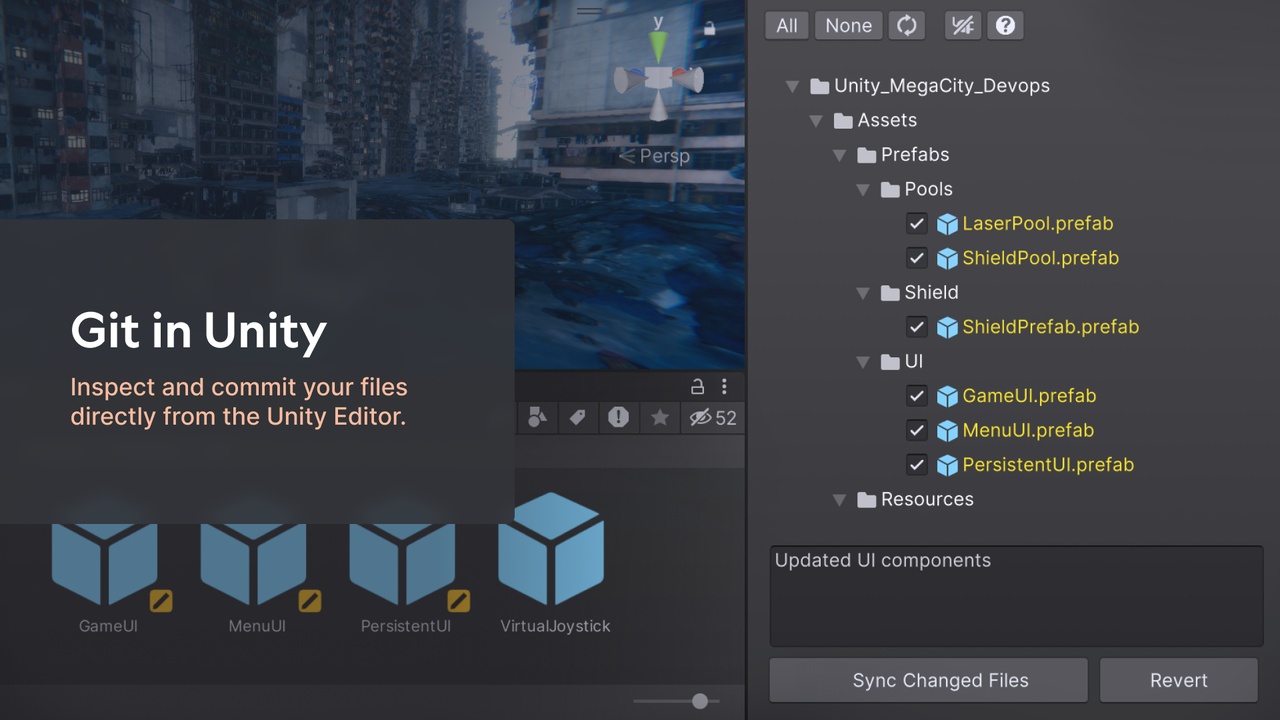Select the Unity_MegaCity_Devops root label
Screen dimensions: 1280x720
(942, 86)
